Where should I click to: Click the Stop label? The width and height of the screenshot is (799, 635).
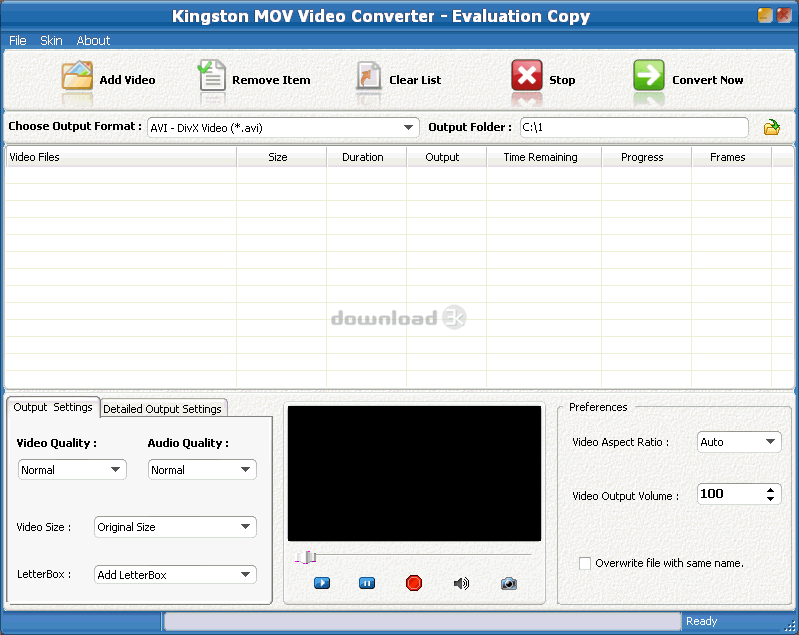point(562,80)
